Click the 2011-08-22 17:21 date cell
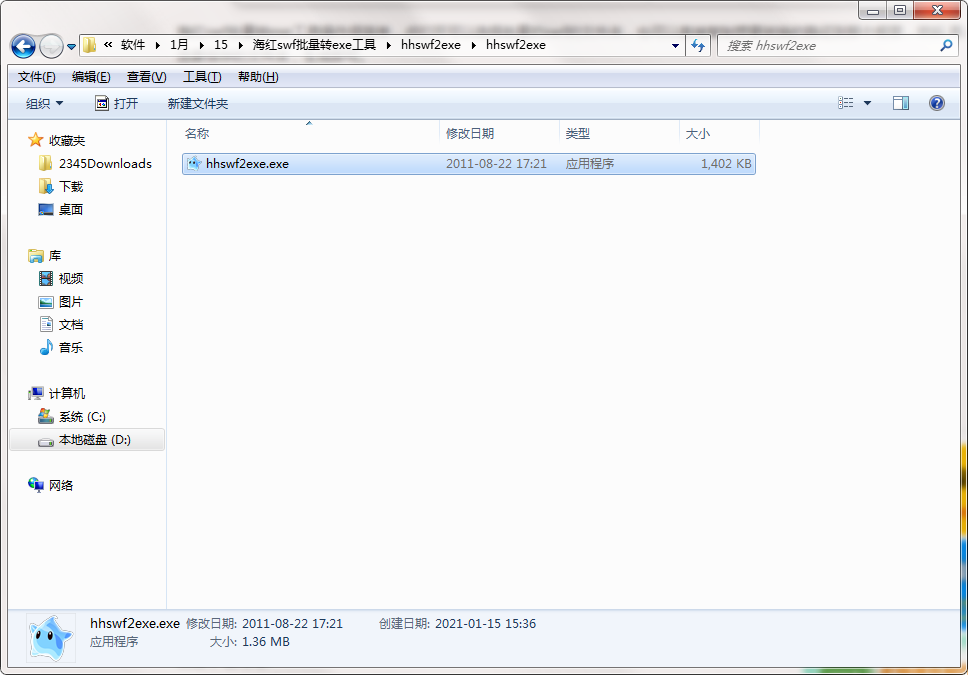 point(496,164)
